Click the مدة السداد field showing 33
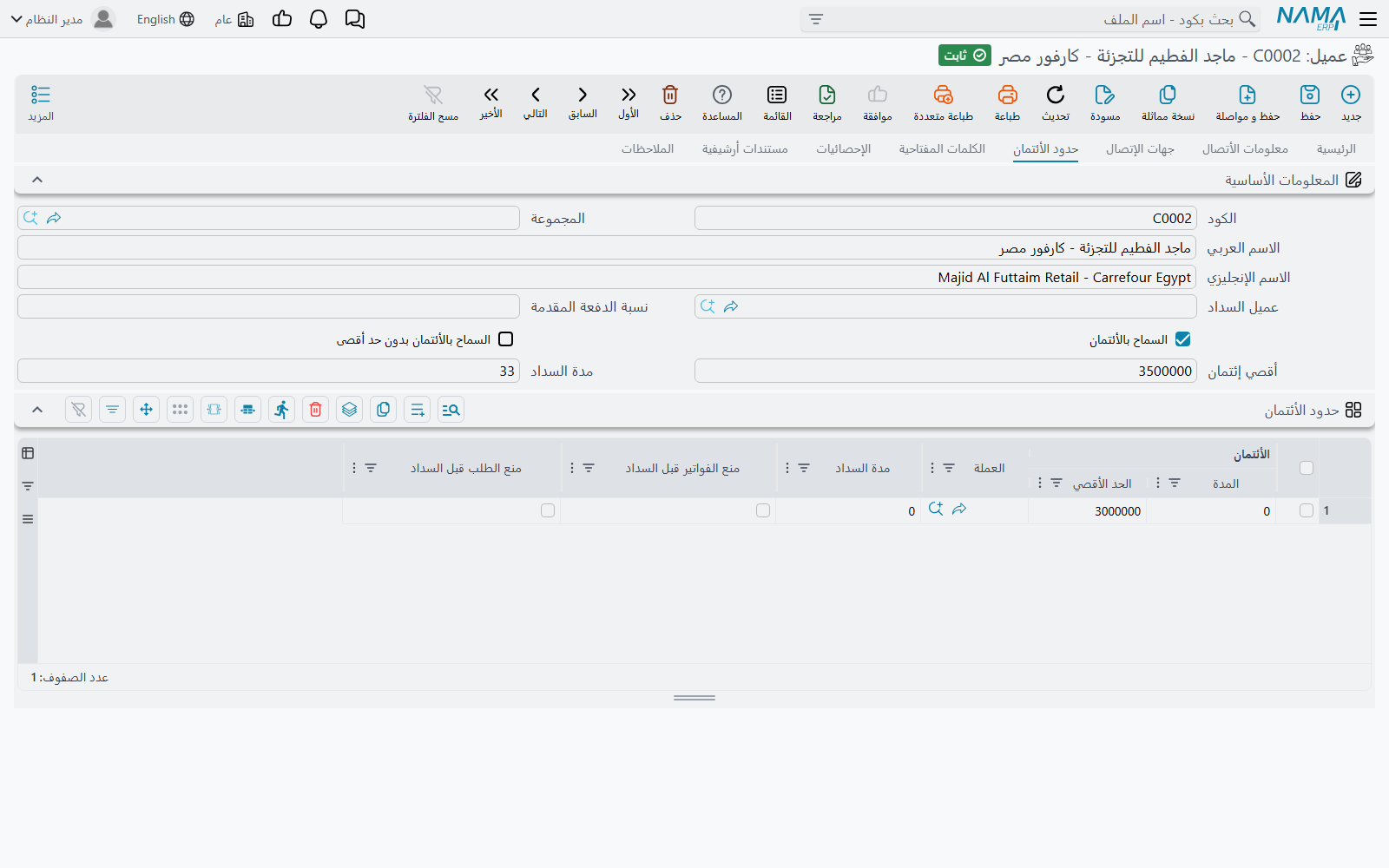Image resolution: width=1389 pixels, height=868 pixels. point(268,371)
